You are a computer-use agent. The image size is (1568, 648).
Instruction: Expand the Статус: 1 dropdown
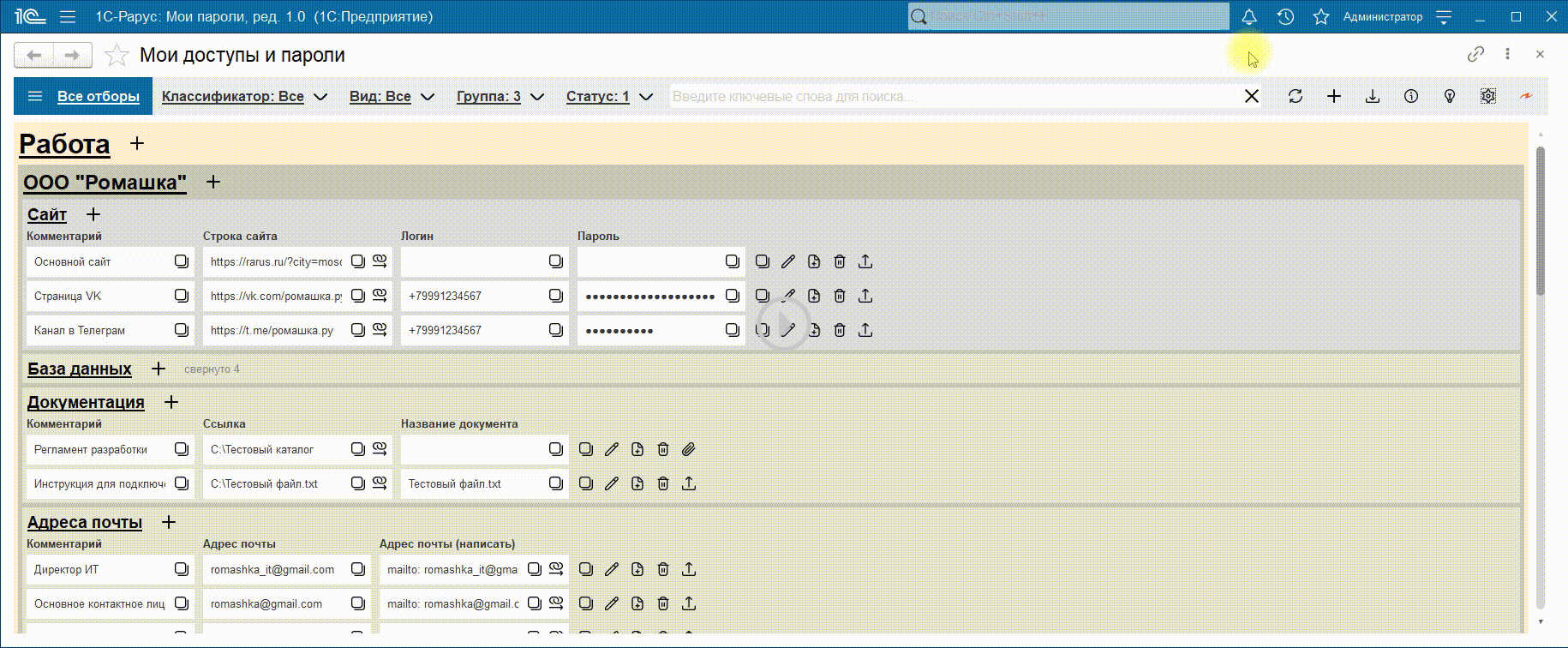[646, 97]
